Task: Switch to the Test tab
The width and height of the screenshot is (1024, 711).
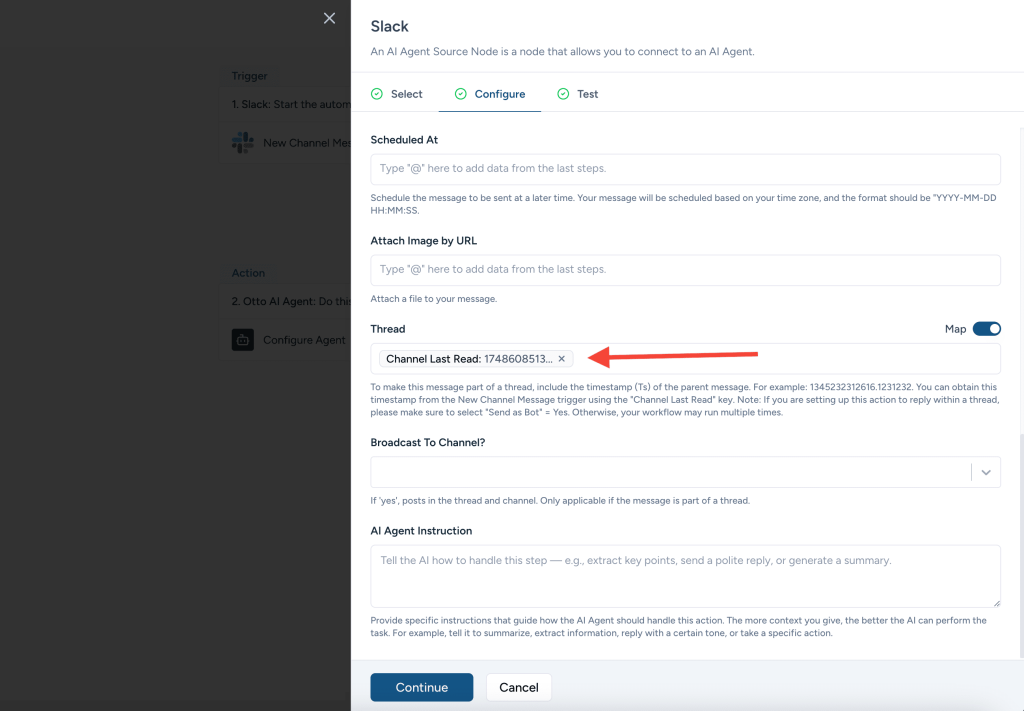Action: (578, 94)
